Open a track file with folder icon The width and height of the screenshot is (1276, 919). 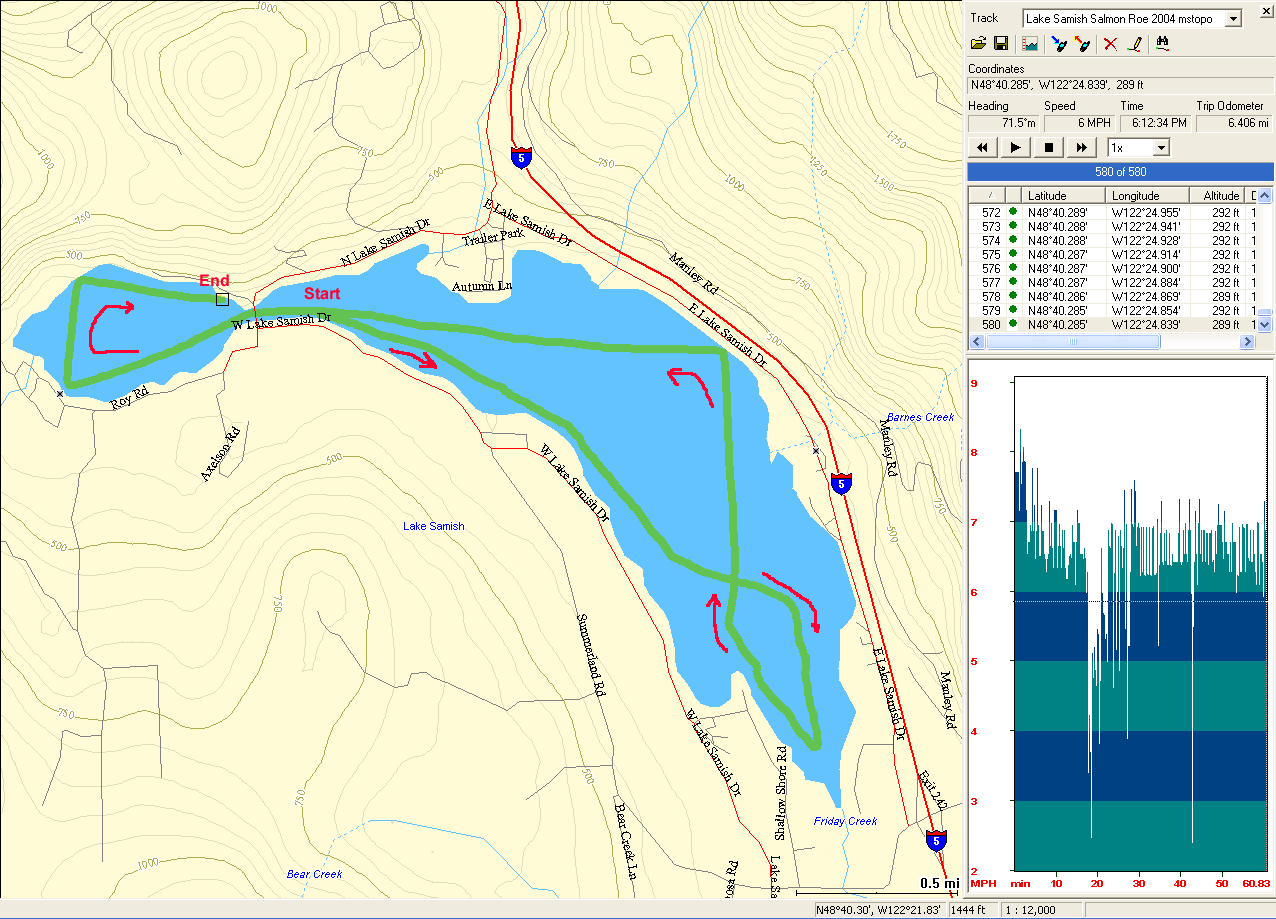979,44
